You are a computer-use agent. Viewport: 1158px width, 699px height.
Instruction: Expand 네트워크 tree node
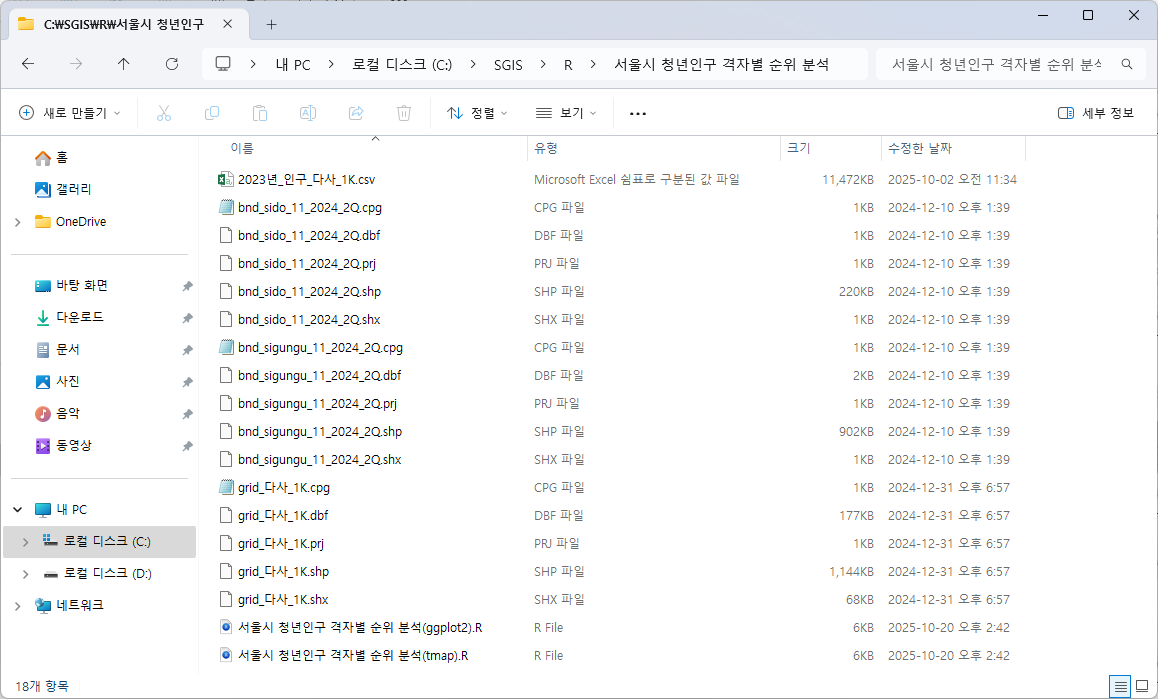tap(18, 606)
